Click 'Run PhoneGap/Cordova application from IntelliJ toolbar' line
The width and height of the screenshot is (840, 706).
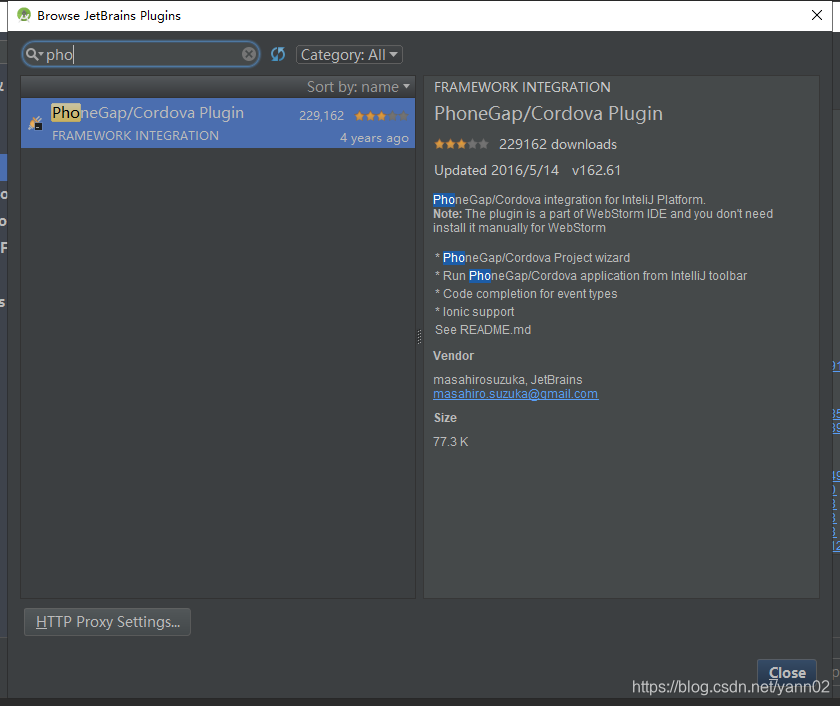pyautogui.click(x=595, y=276)
